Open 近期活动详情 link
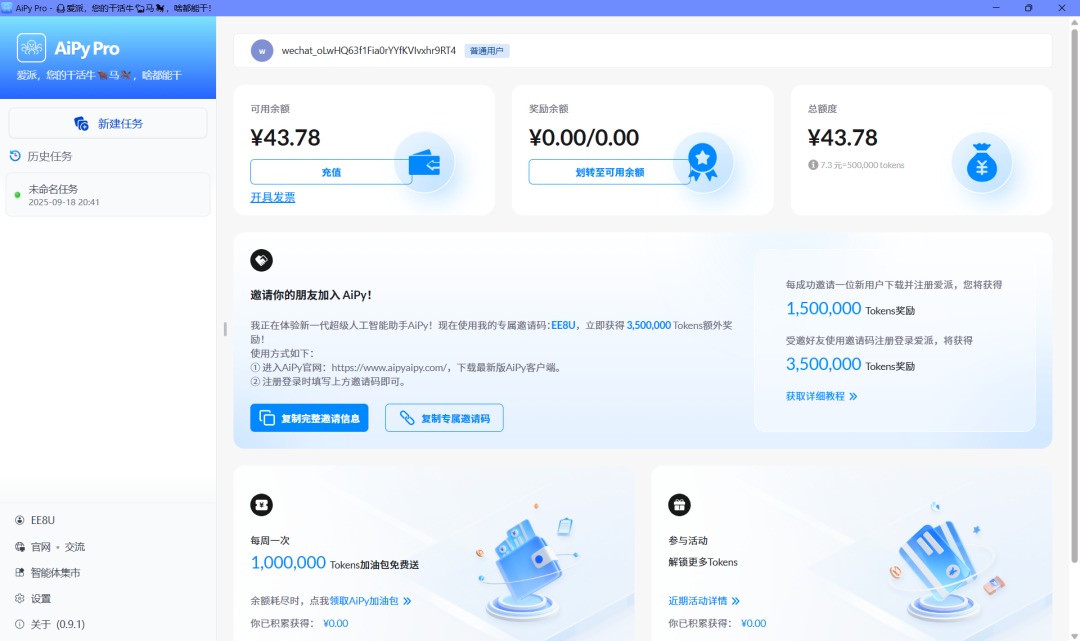This screenshot has height=641, width=1080. click(704, 601)
